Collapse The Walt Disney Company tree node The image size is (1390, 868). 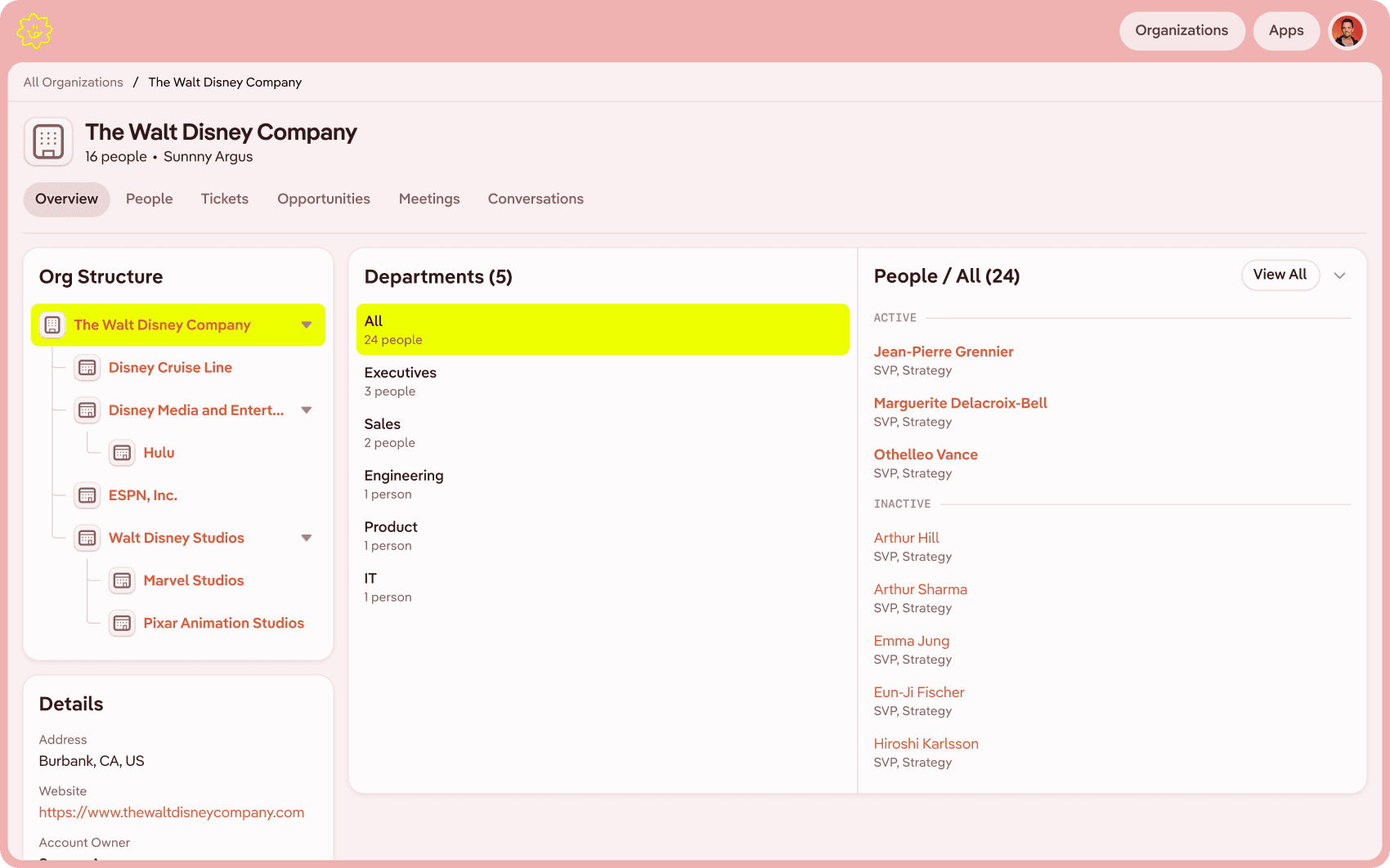307,325
